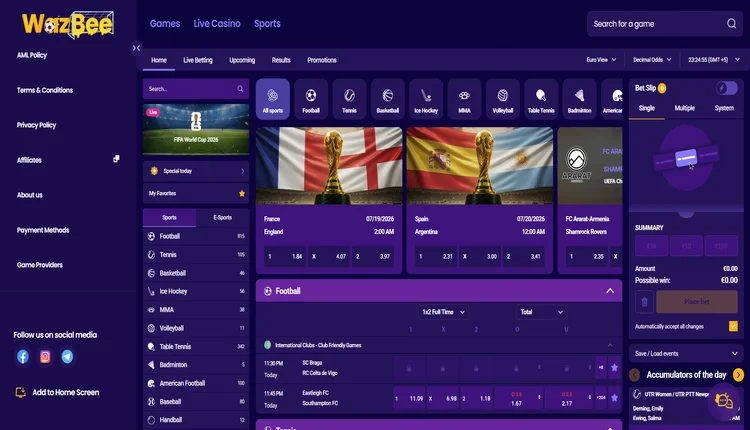Open the Decimal Odds dropdown
Viewport: 750px width, 430px height.
[x=652, y=60]
